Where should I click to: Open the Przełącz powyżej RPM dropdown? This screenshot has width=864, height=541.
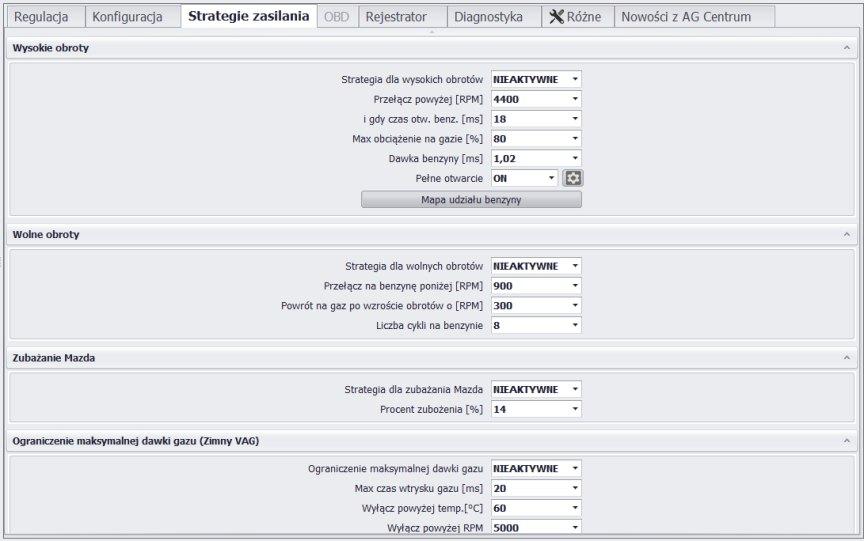(x=536, y=99)
